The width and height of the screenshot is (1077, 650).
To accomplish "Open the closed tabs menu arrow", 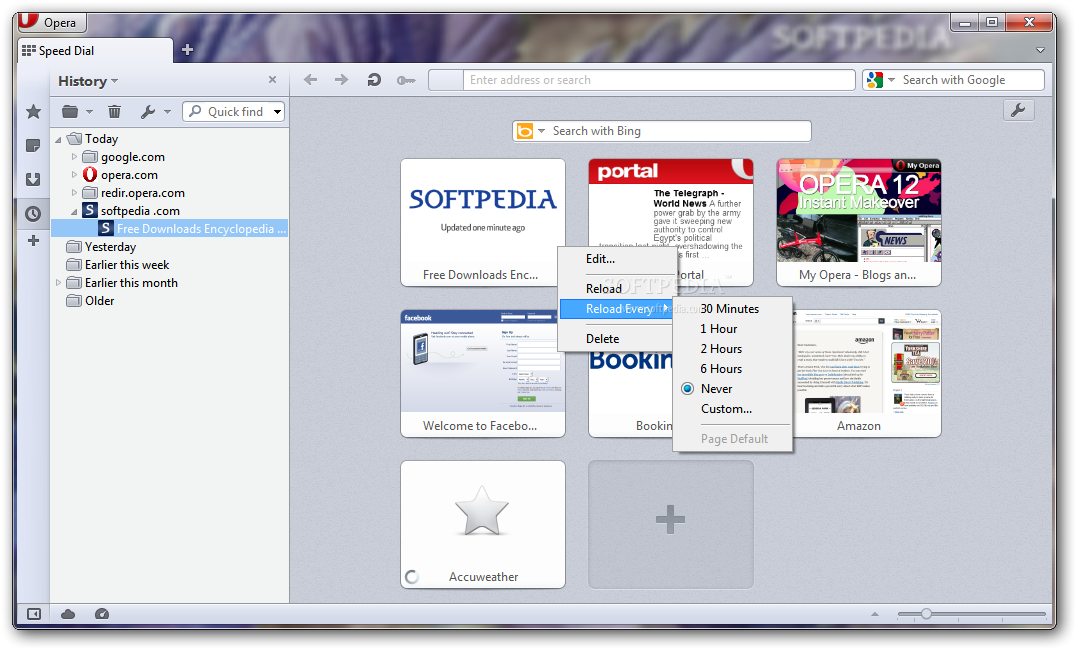I will point(1041,50).
